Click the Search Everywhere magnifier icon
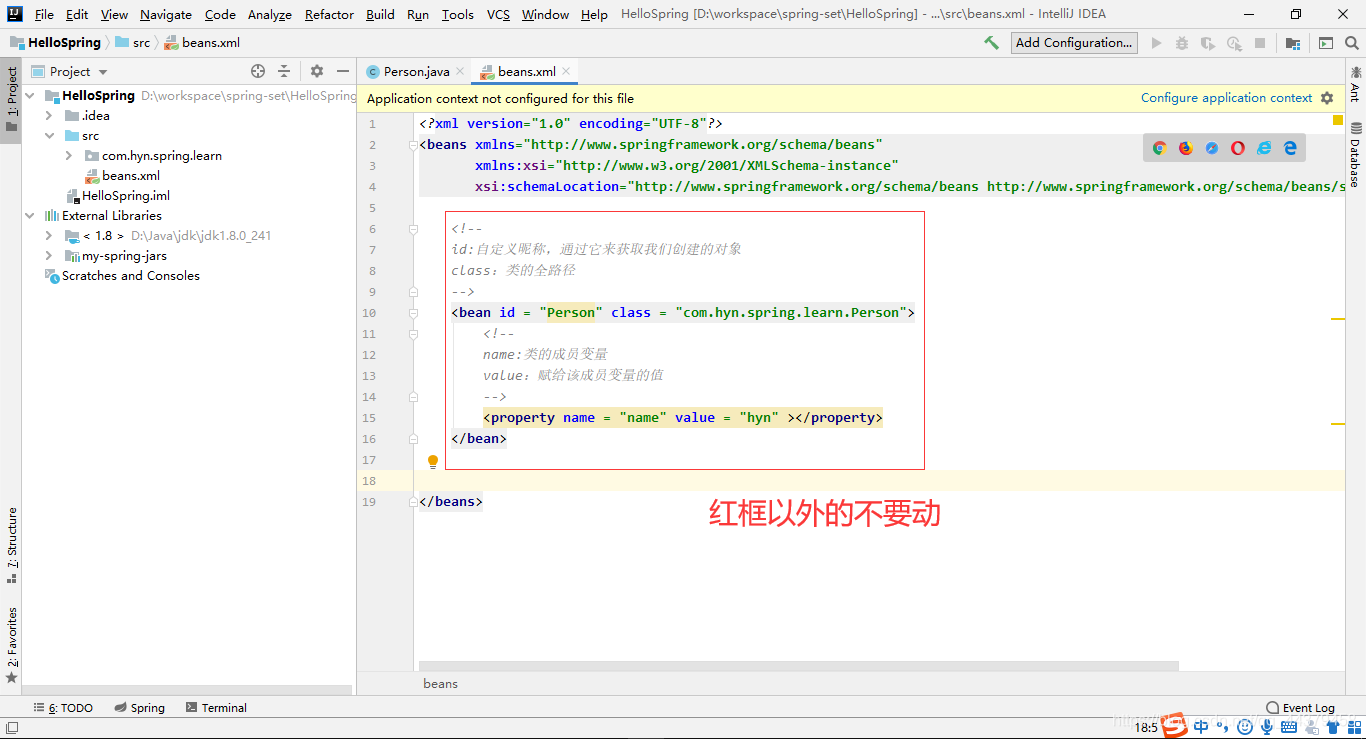 click(1352, 43)
